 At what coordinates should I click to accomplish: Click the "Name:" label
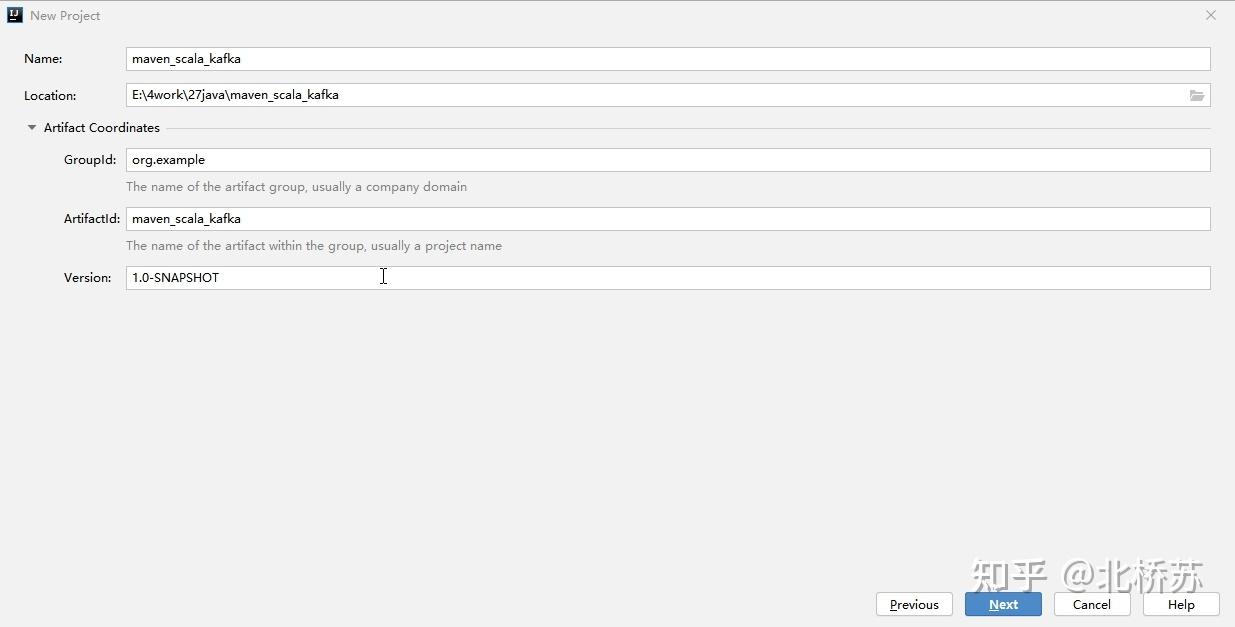pyautogui.click(x=43, y=59)
